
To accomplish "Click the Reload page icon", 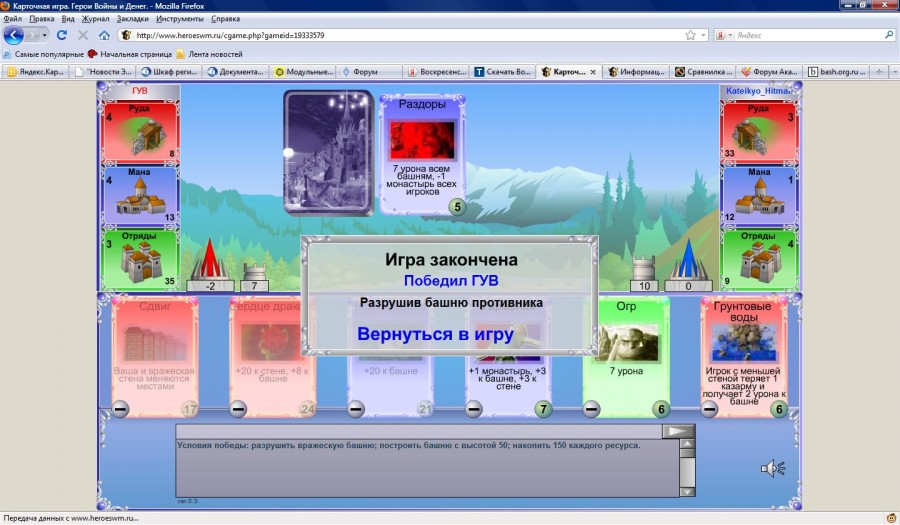I will pyautogui.click(x=62, y=35).
